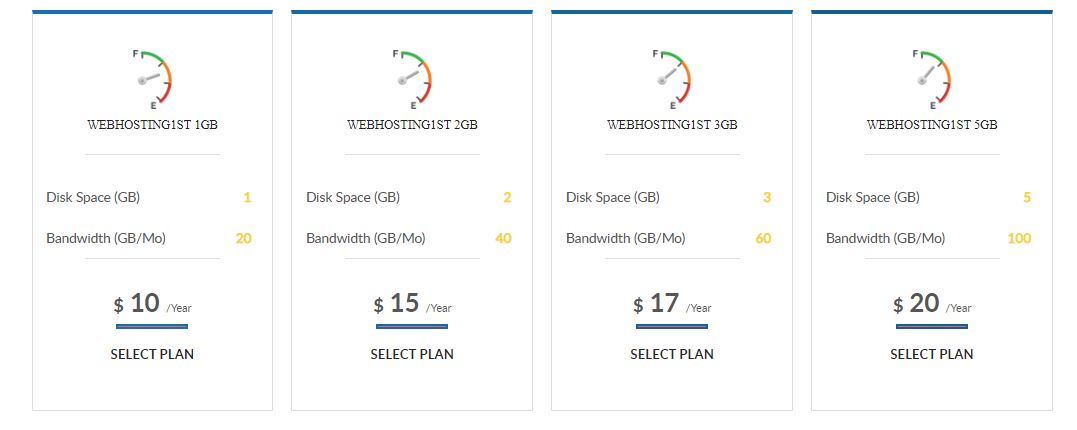Screen dimensions: 1077x430
Task: Click the gauge icon for WEBHOSTING1ST 1GB
Action: (x=152, y=79)
